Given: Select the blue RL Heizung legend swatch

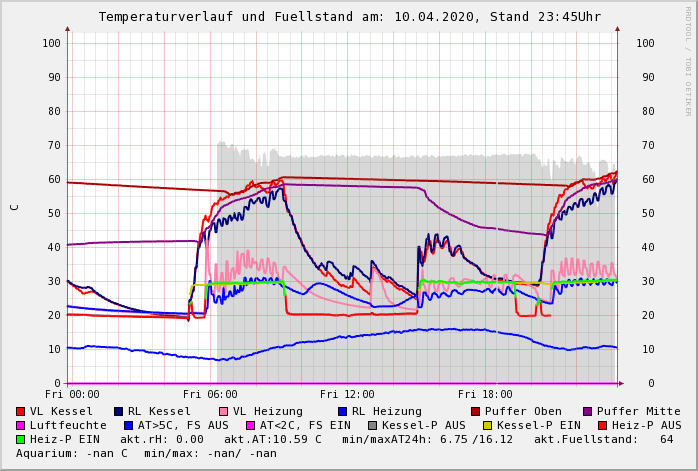Looking at the screenshot, I should point(342,411).
